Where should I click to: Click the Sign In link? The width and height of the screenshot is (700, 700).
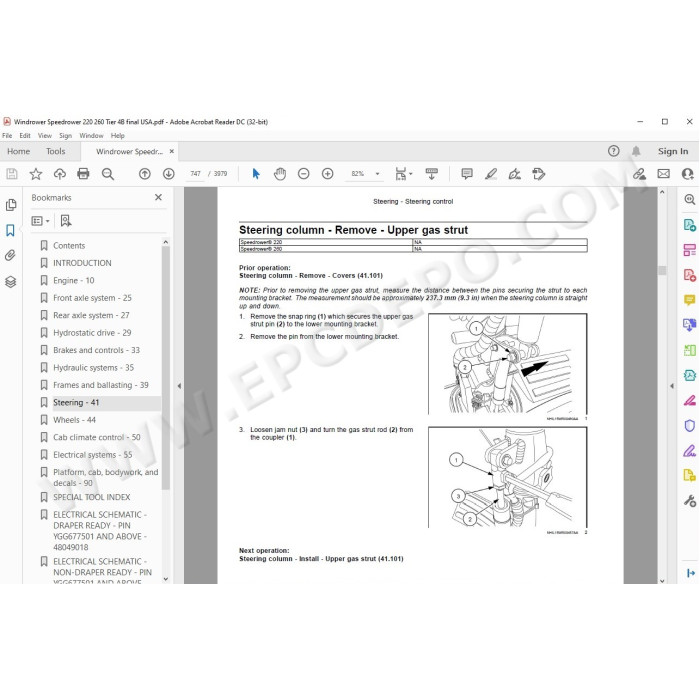[673, 151]
